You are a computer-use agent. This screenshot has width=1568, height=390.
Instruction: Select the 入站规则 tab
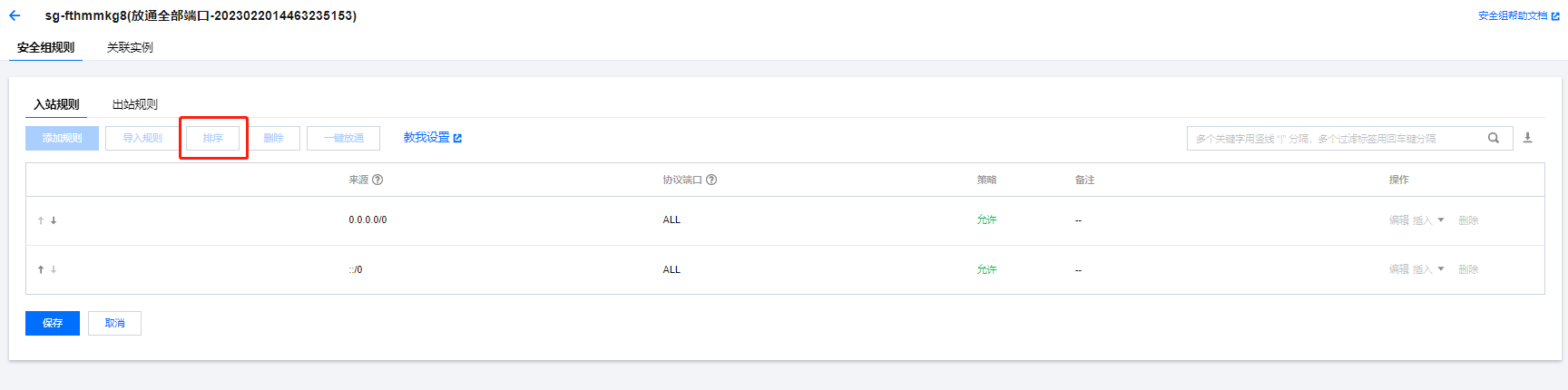56,104
